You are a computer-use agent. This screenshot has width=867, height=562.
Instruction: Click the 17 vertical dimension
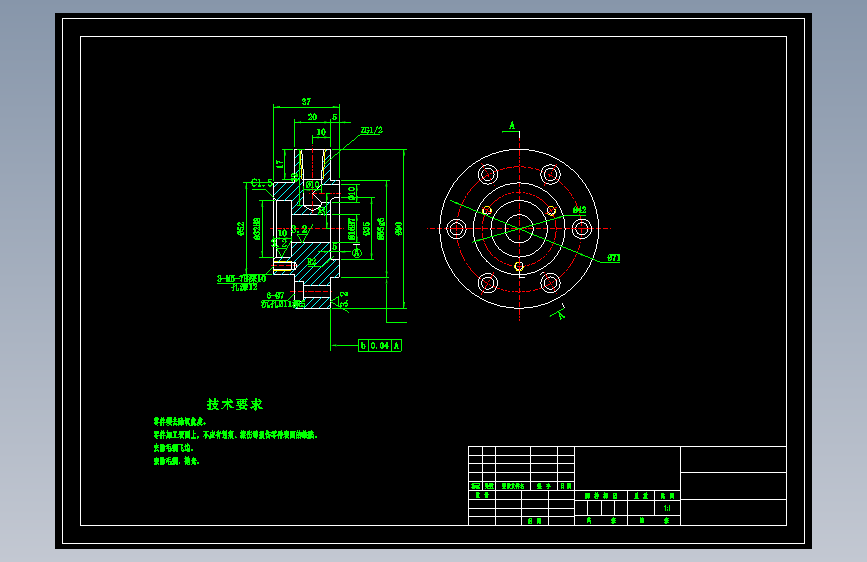click(280, 164)
